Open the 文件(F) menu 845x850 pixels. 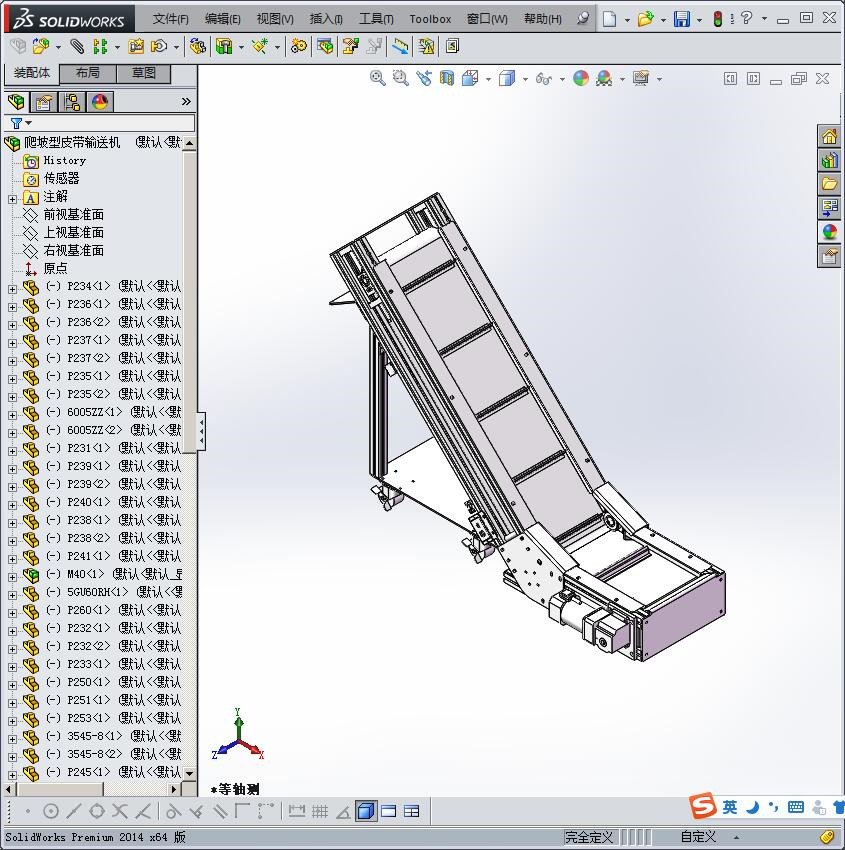click(x=170, y=19)
